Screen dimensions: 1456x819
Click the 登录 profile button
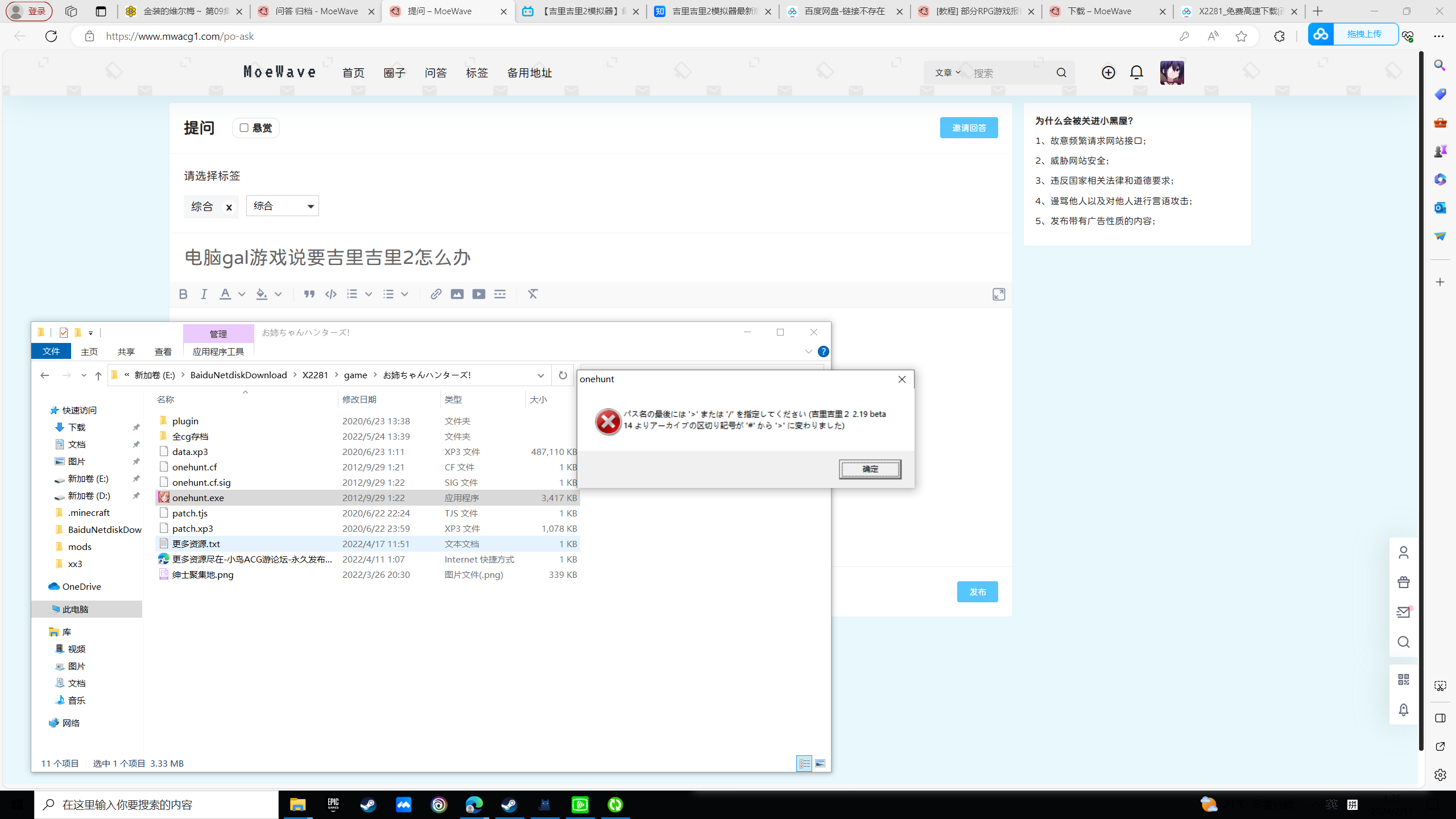(x=29, y=11)
